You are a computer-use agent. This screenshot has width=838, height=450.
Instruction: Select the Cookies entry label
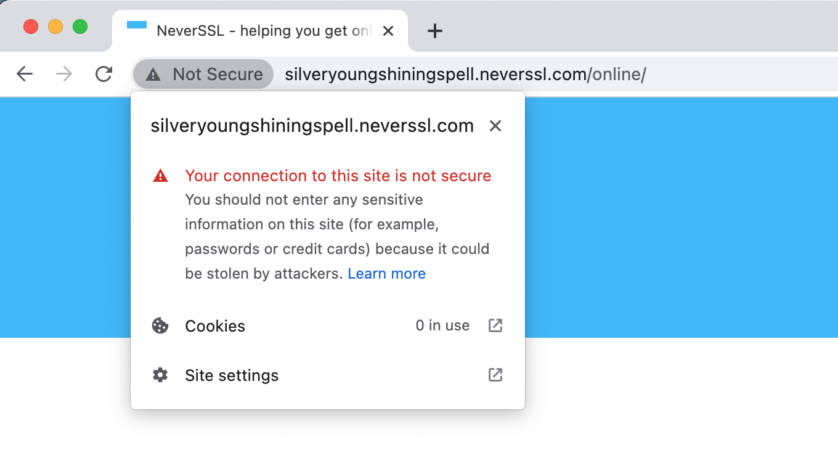[x=215, y=326]
